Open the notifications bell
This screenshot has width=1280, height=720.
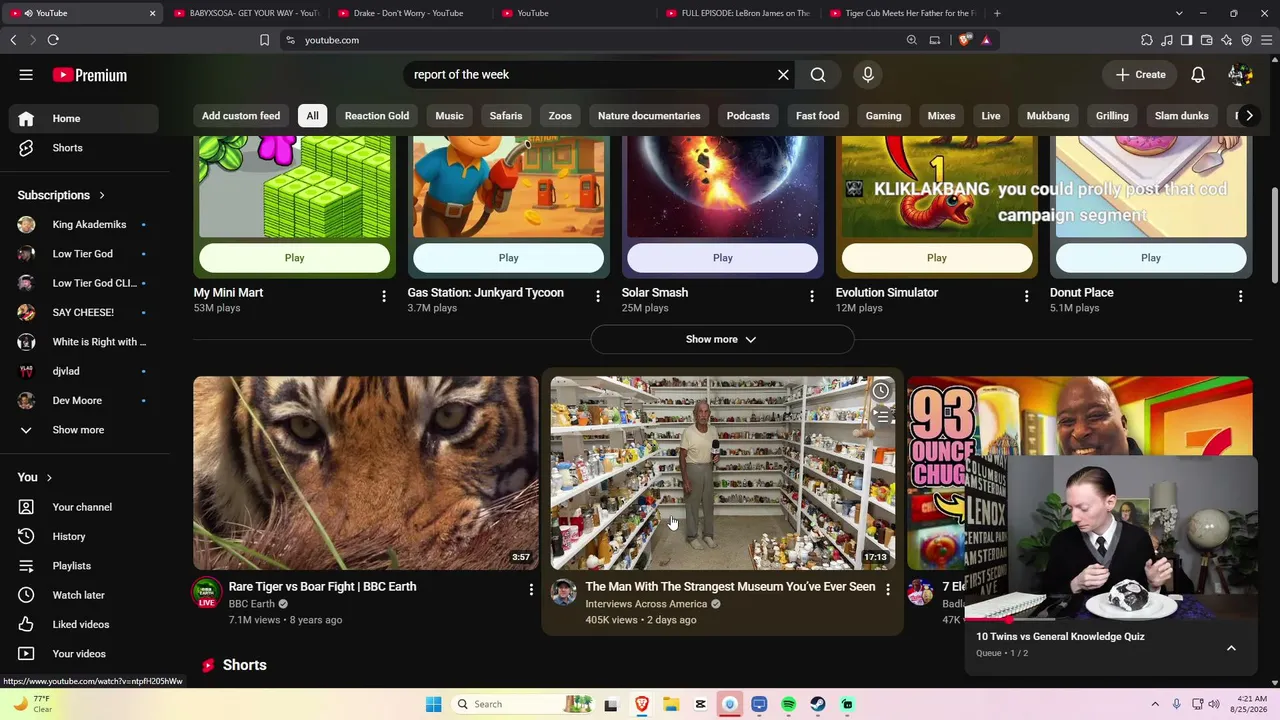1198,75
